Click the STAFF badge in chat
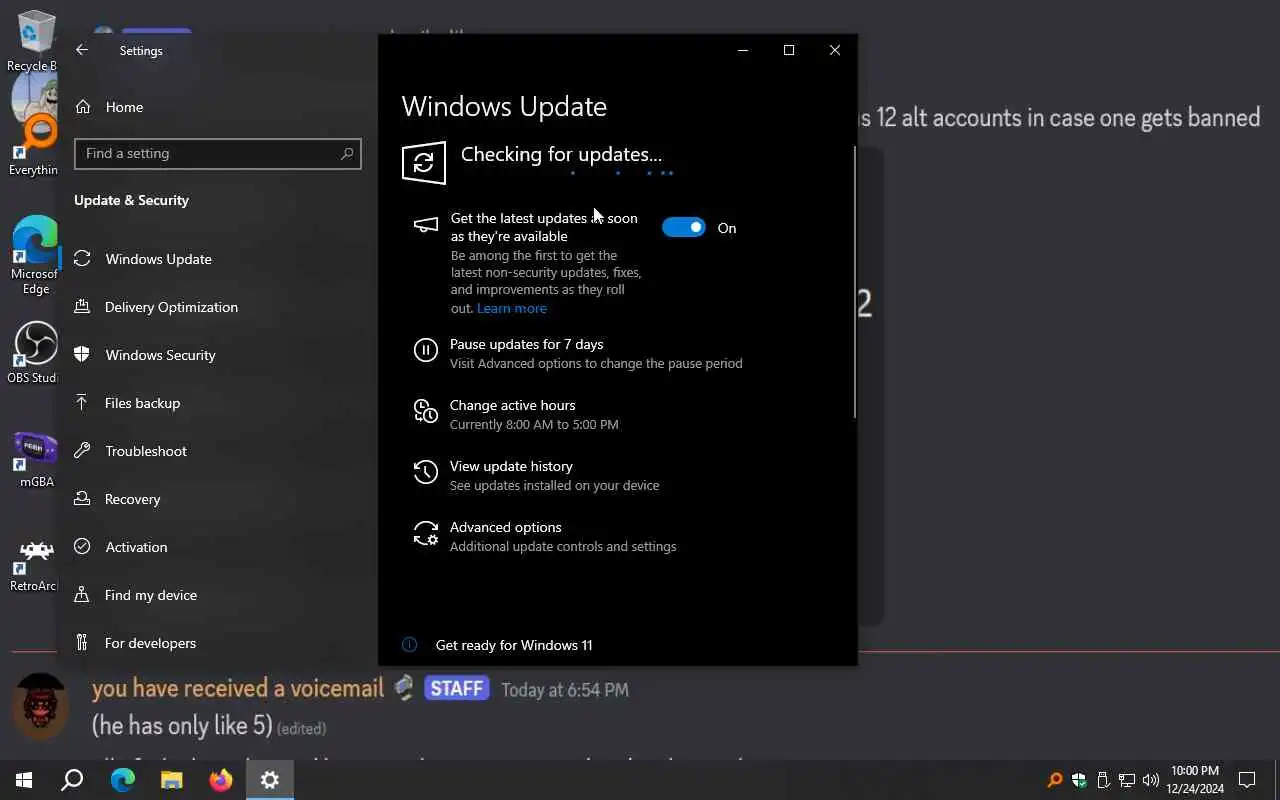The width and height of the screenshot is (1280, 800). (457, 688)
